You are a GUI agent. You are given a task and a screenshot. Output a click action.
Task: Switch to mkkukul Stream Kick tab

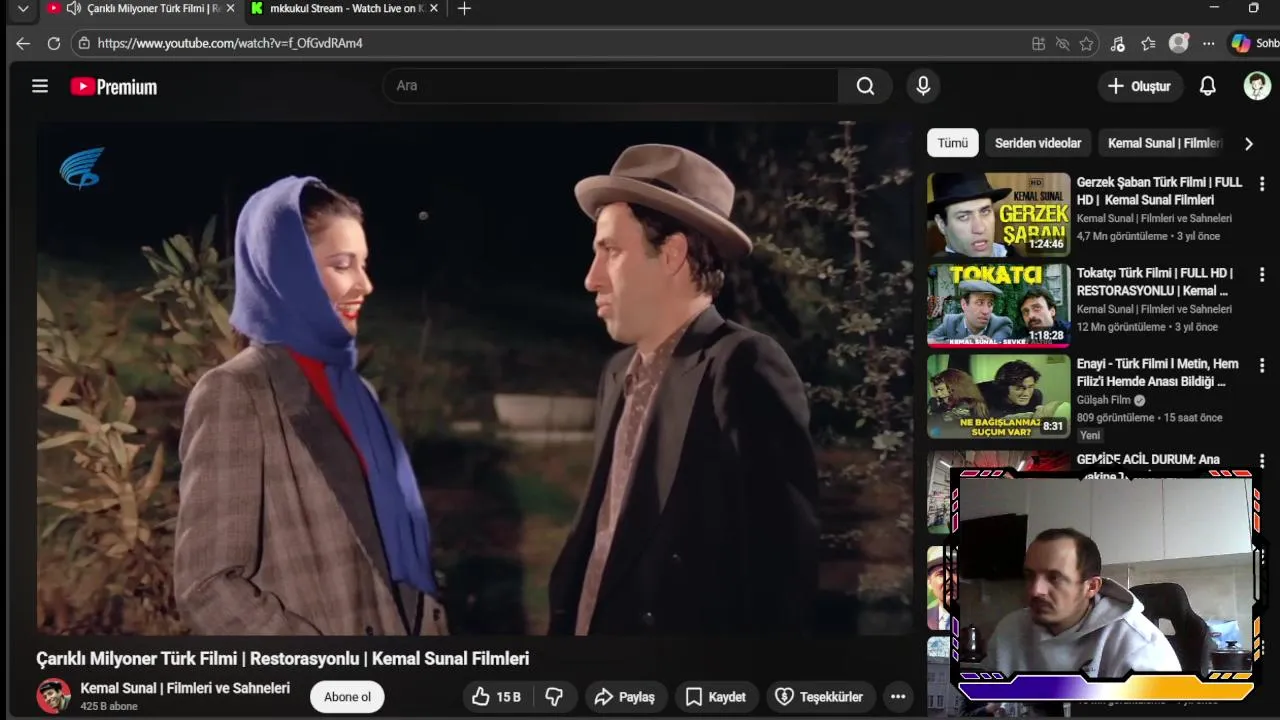tap(346, 9)
